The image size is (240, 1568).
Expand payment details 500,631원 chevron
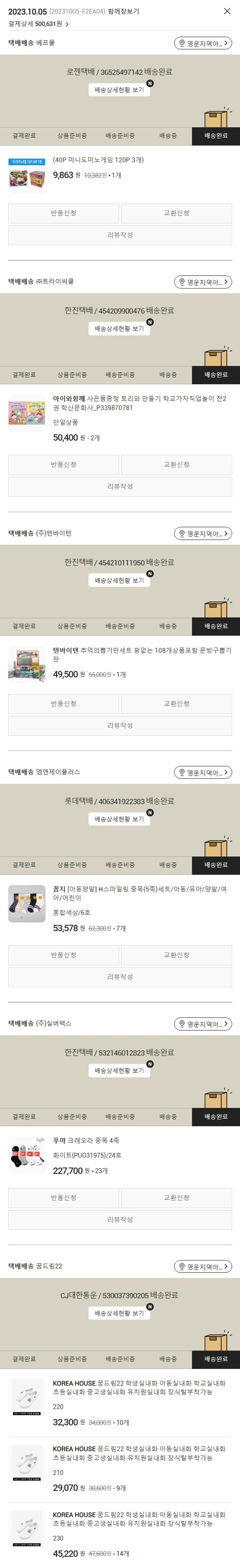click(x=67, y=24)
